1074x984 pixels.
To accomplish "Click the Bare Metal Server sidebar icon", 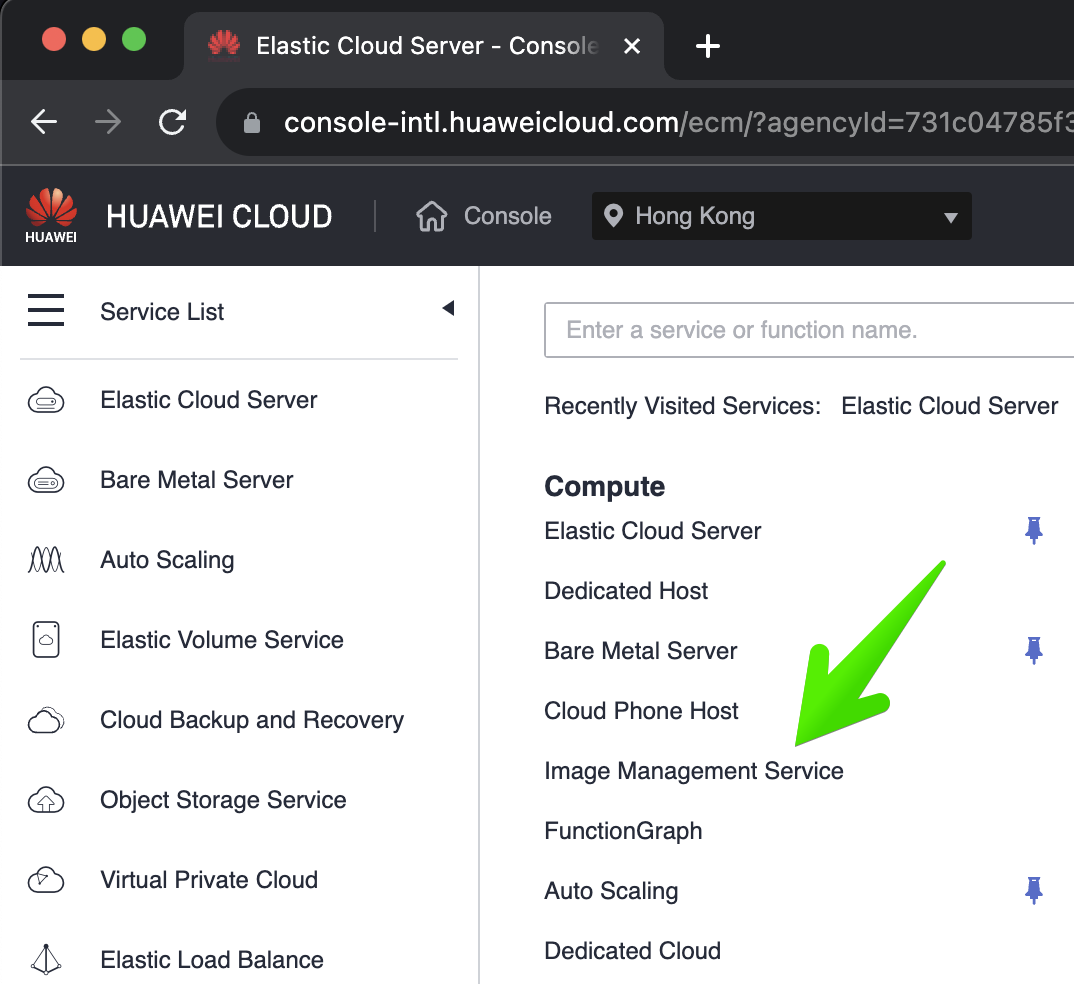I will (46, 480).
